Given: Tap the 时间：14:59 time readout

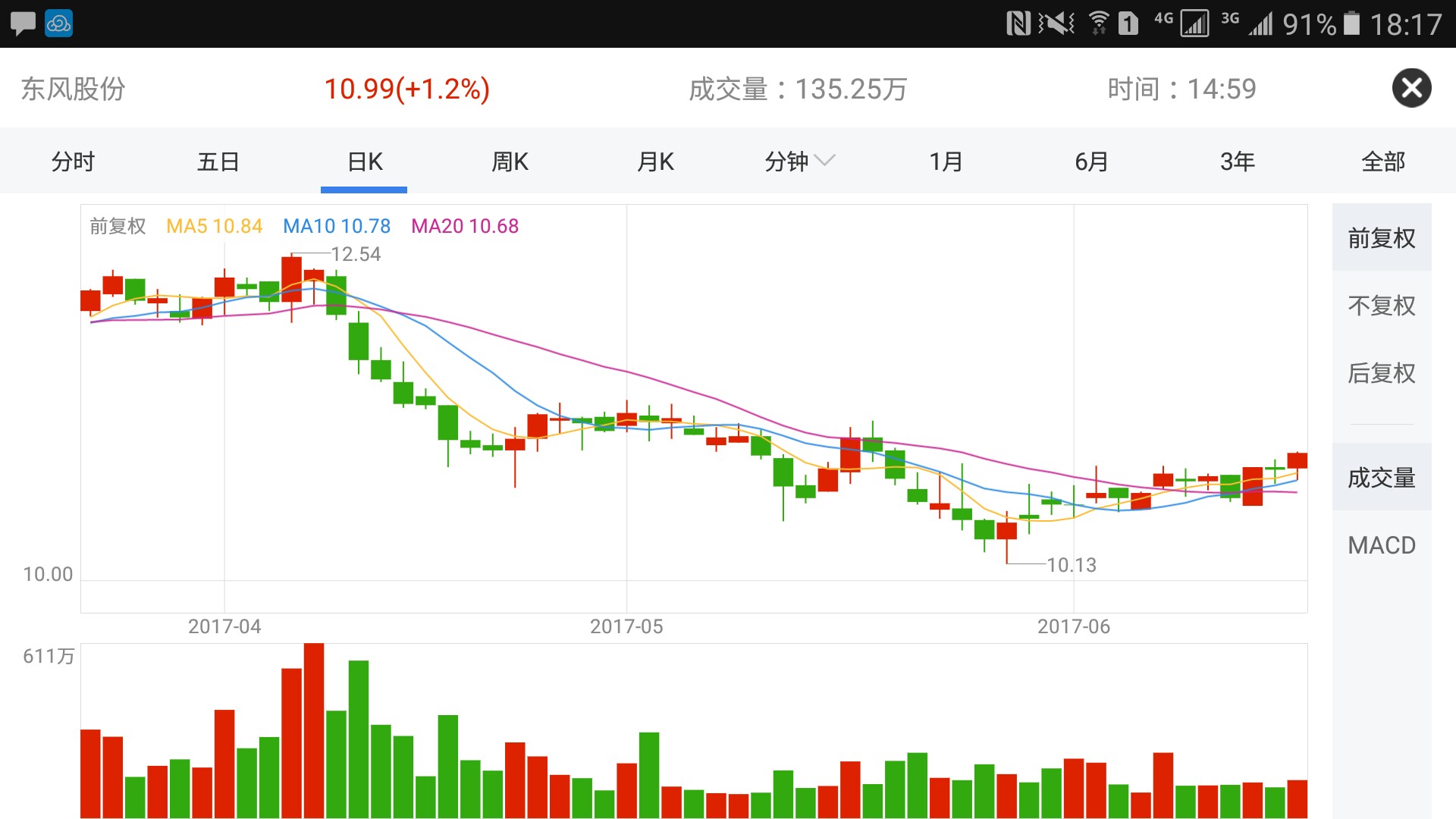Looking at the screenshot, I should (x=1181, y=89).
